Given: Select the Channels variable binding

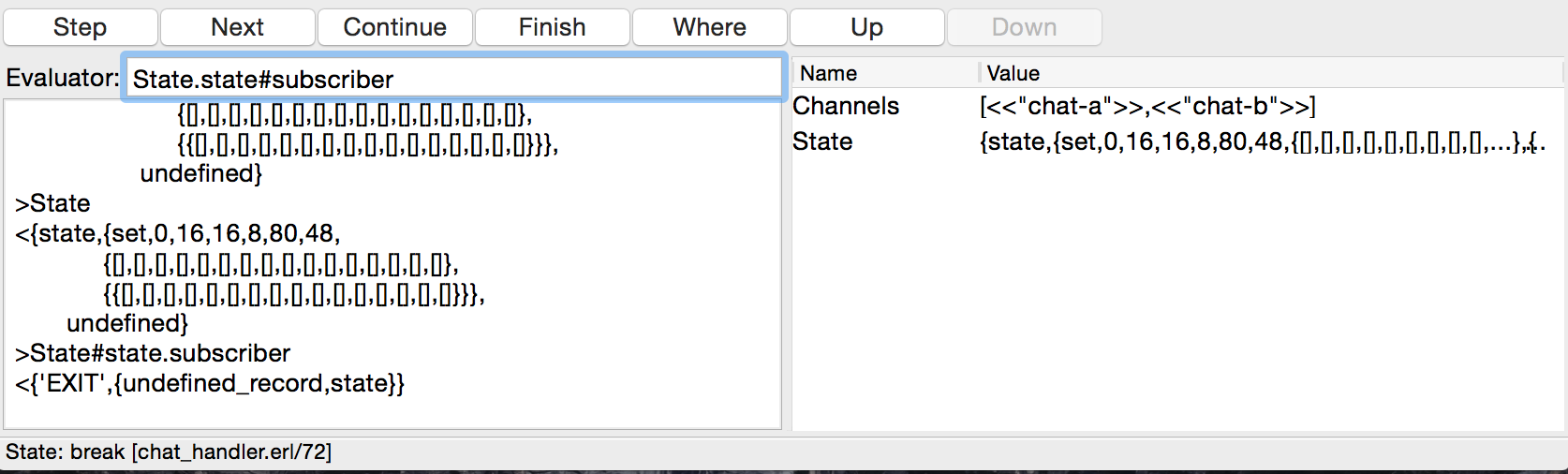Looking at the screenshot, I should pyautogui.click(x=845, y=106).
